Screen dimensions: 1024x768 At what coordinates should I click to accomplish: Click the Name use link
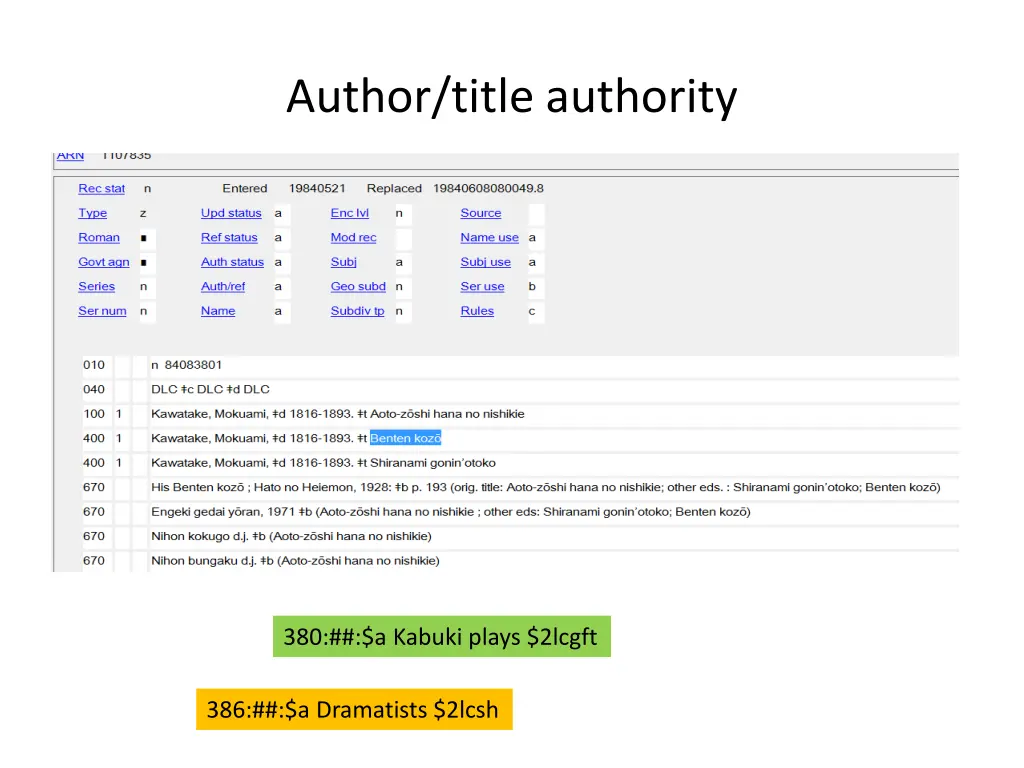tap(489, 238)
